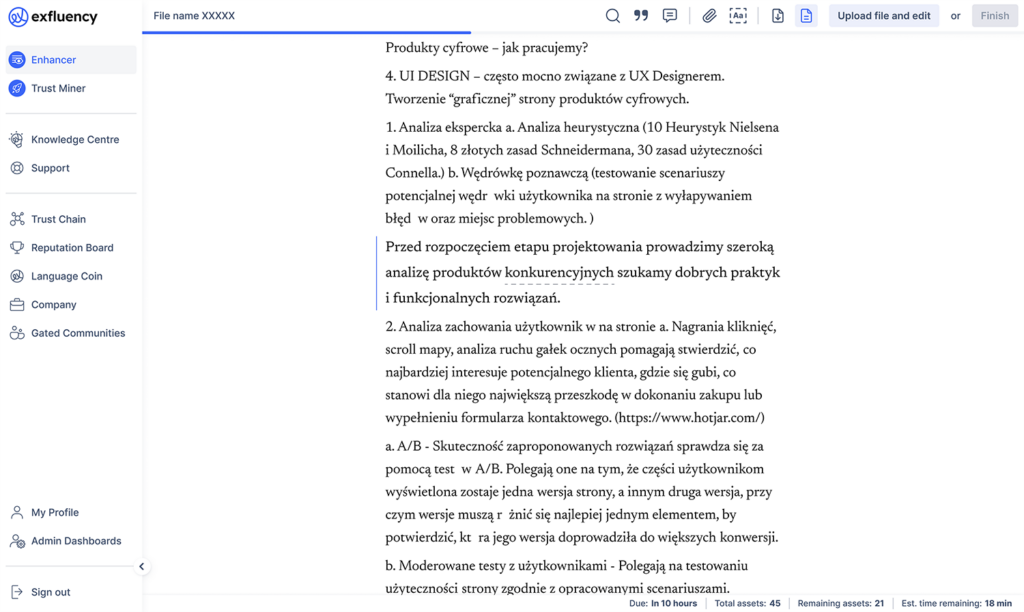Click the download file icon
The height and width of the screenshot is (612, 1024).
point(778,16)
